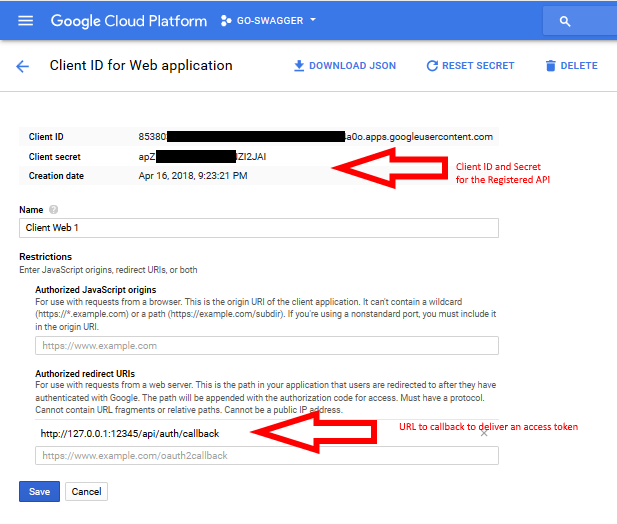The width and height of the screenshot is (617, 524).
Task: Open the hamburger navigation menu
Action: tap(26, 20)
